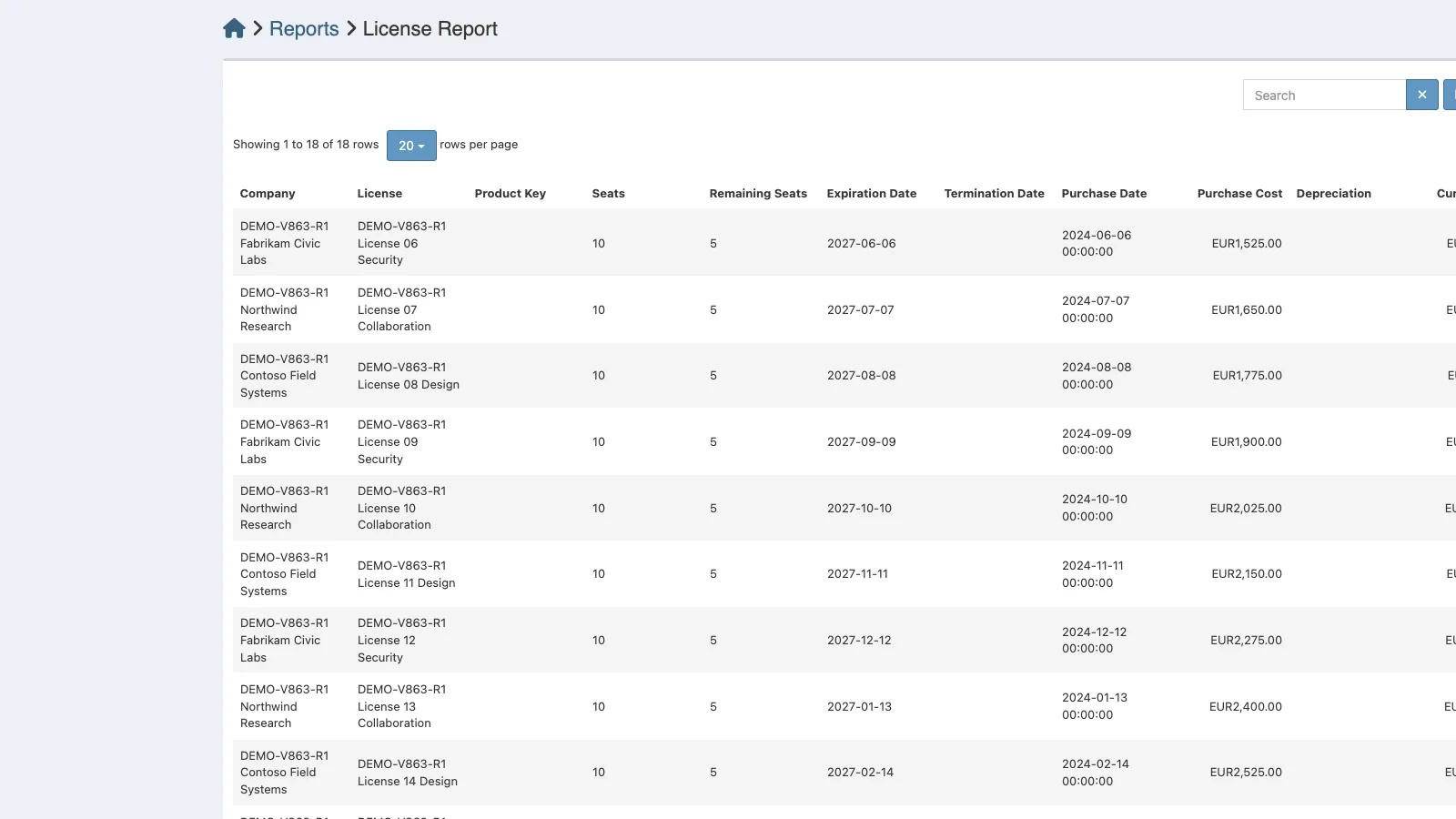Sort by Purchase Cost column

[x=1239, y=194]
